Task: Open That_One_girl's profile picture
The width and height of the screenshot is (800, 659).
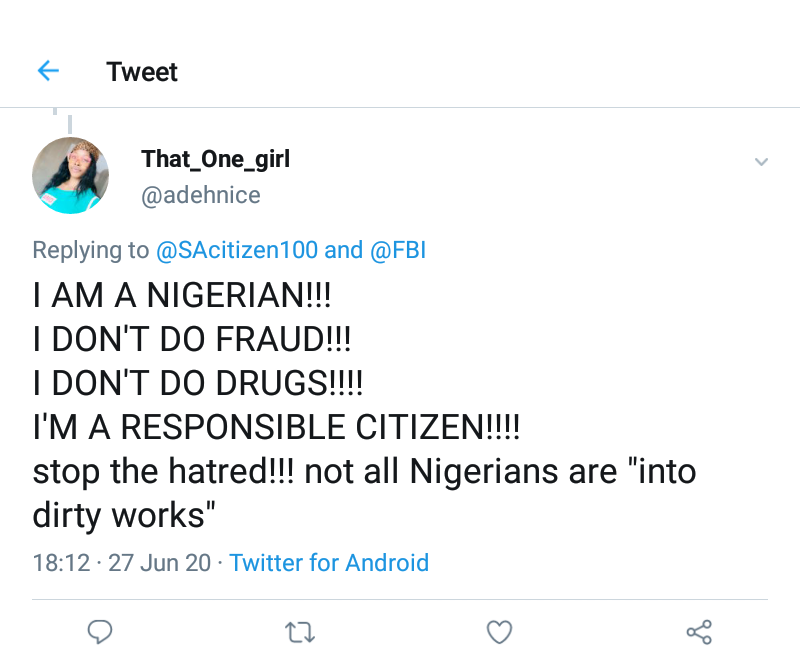Action: click(x=70, y=175)
